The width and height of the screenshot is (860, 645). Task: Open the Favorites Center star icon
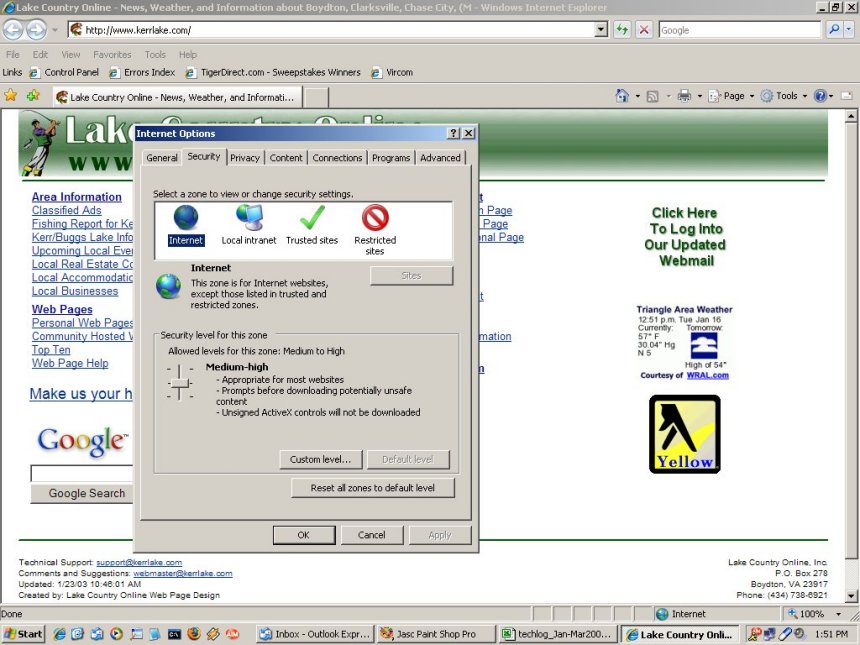point(10,96)
